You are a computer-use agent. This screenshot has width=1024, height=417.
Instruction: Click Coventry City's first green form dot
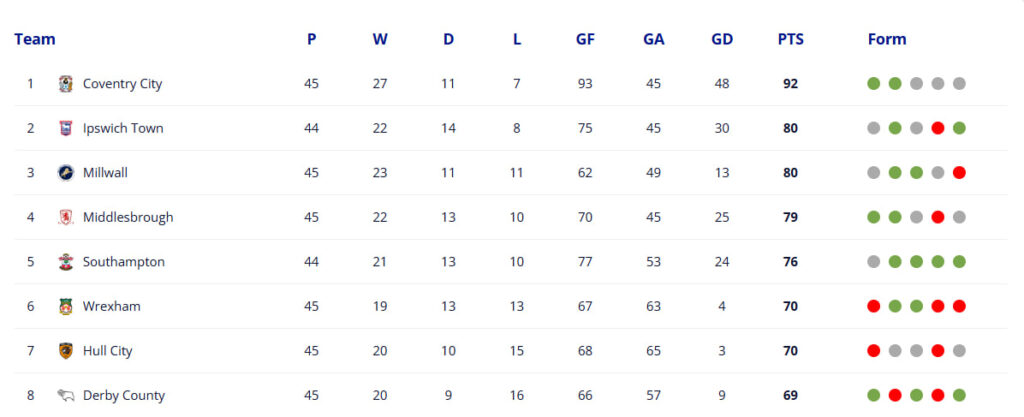tap(873, 84)
